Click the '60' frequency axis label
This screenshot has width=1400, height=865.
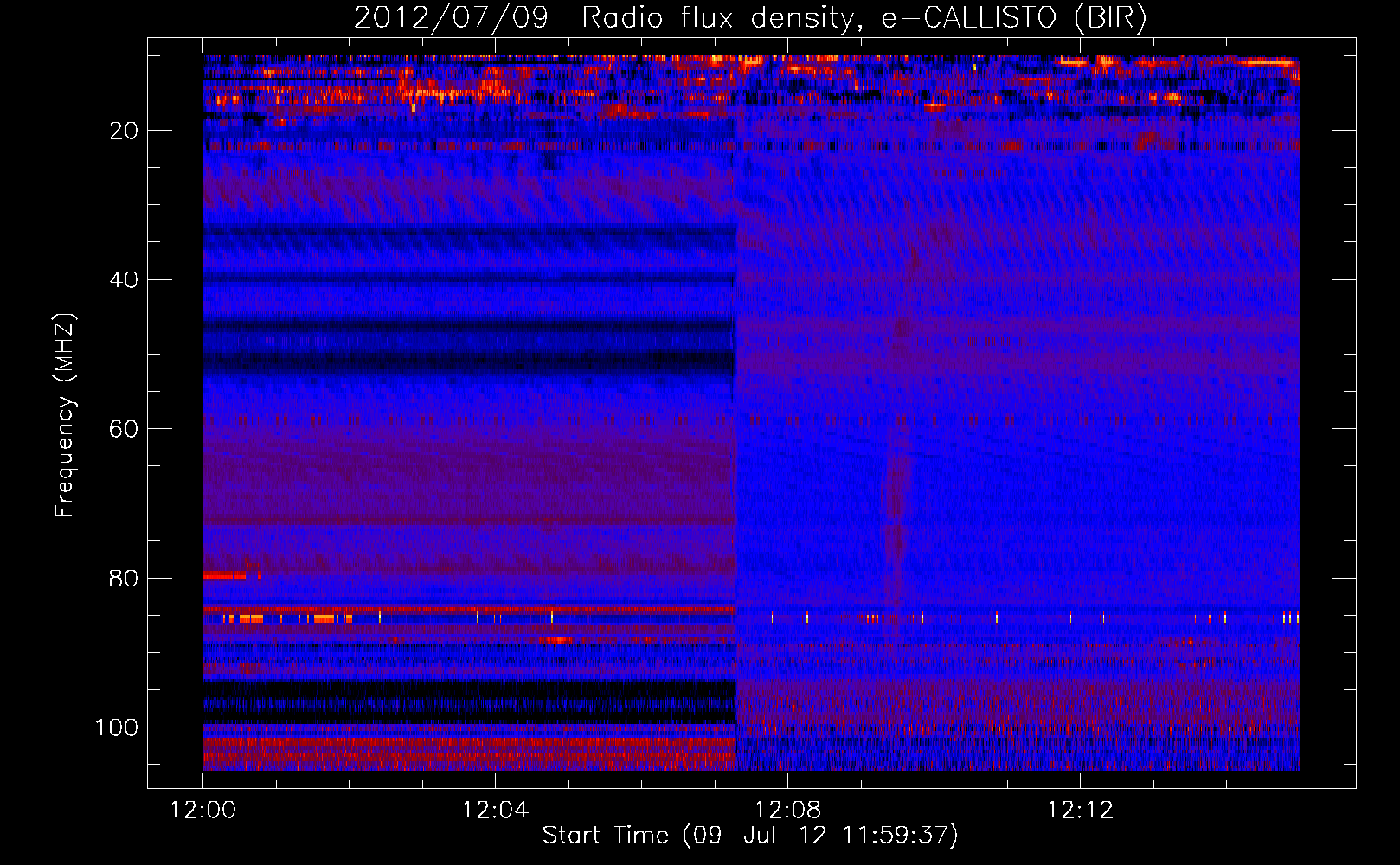[x=124, y=430]
